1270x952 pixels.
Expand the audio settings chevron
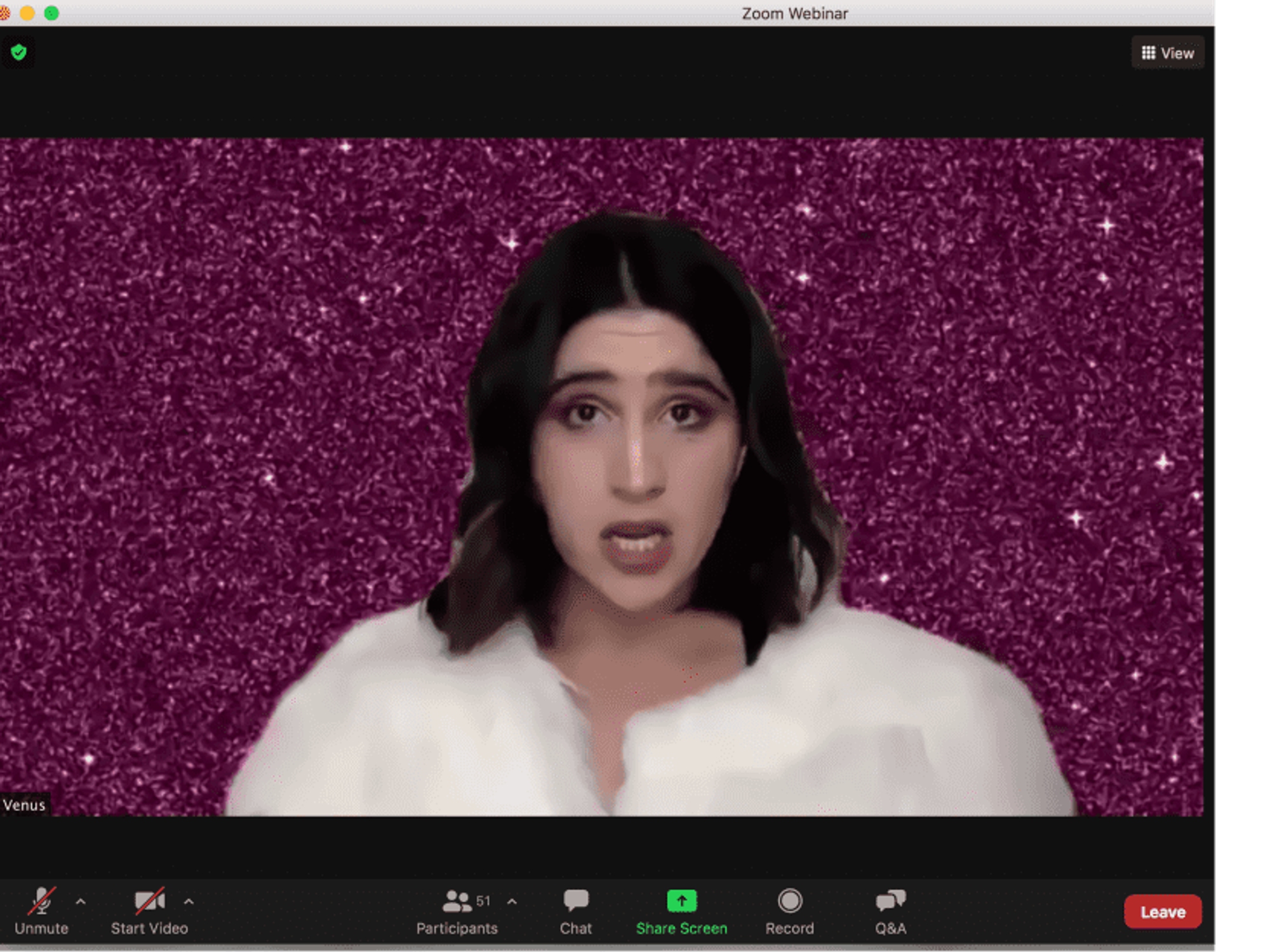click(x=81, y=902)
